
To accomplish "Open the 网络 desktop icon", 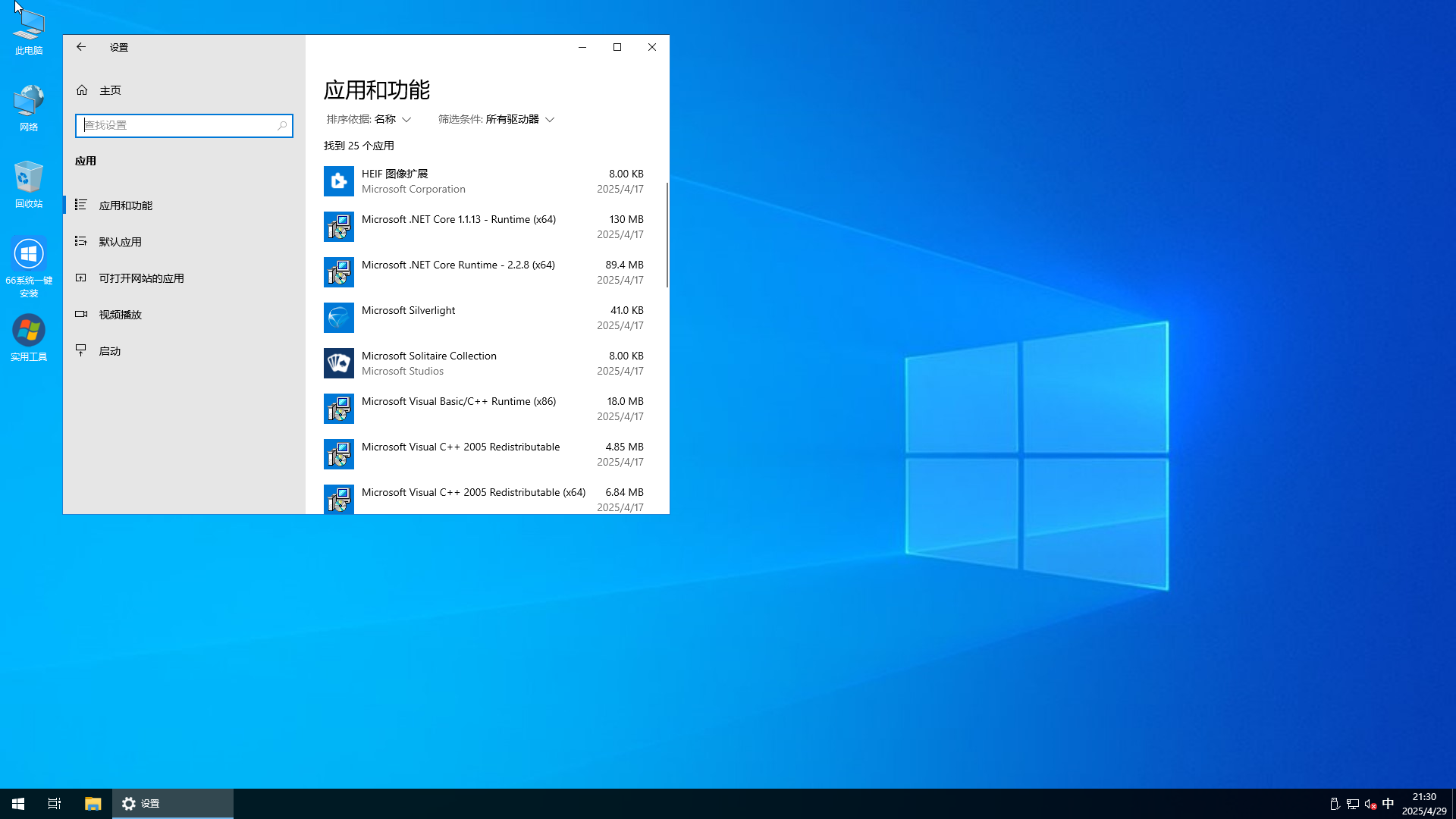I will [29, 108].
